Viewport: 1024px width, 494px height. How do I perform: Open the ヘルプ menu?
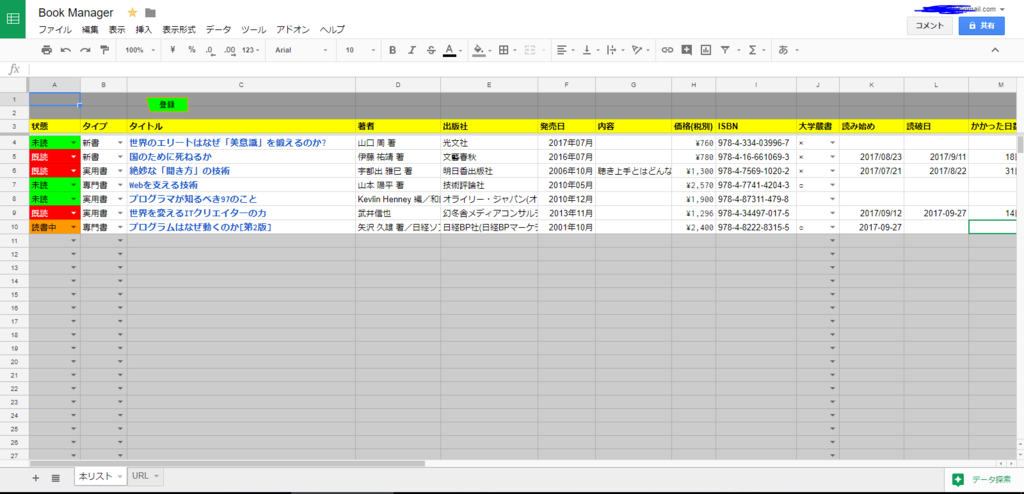pyautogui.click(x=332, y=29)
